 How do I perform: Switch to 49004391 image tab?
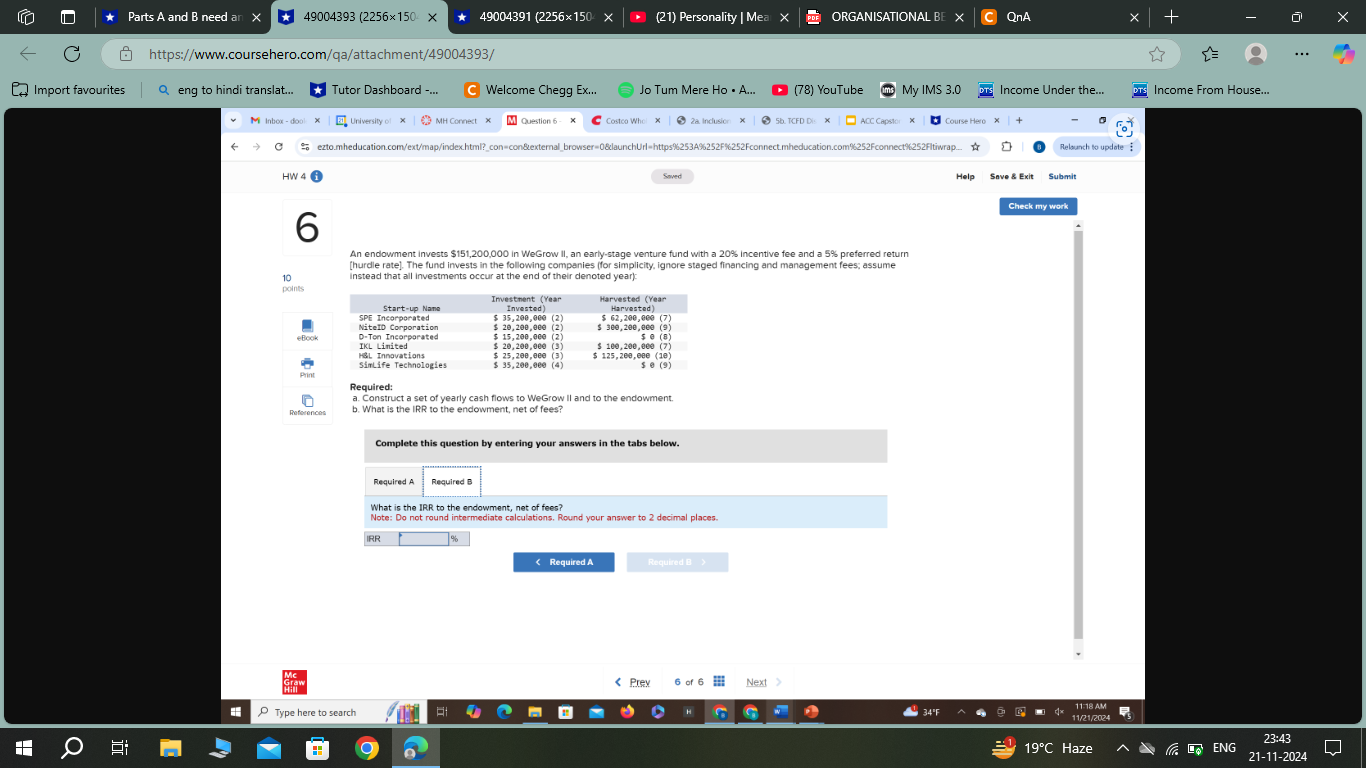coord(534,17)
